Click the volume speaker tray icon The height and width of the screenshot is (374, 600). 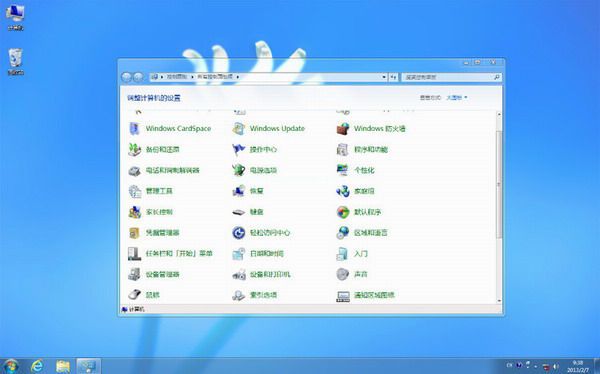coord(555,366)
